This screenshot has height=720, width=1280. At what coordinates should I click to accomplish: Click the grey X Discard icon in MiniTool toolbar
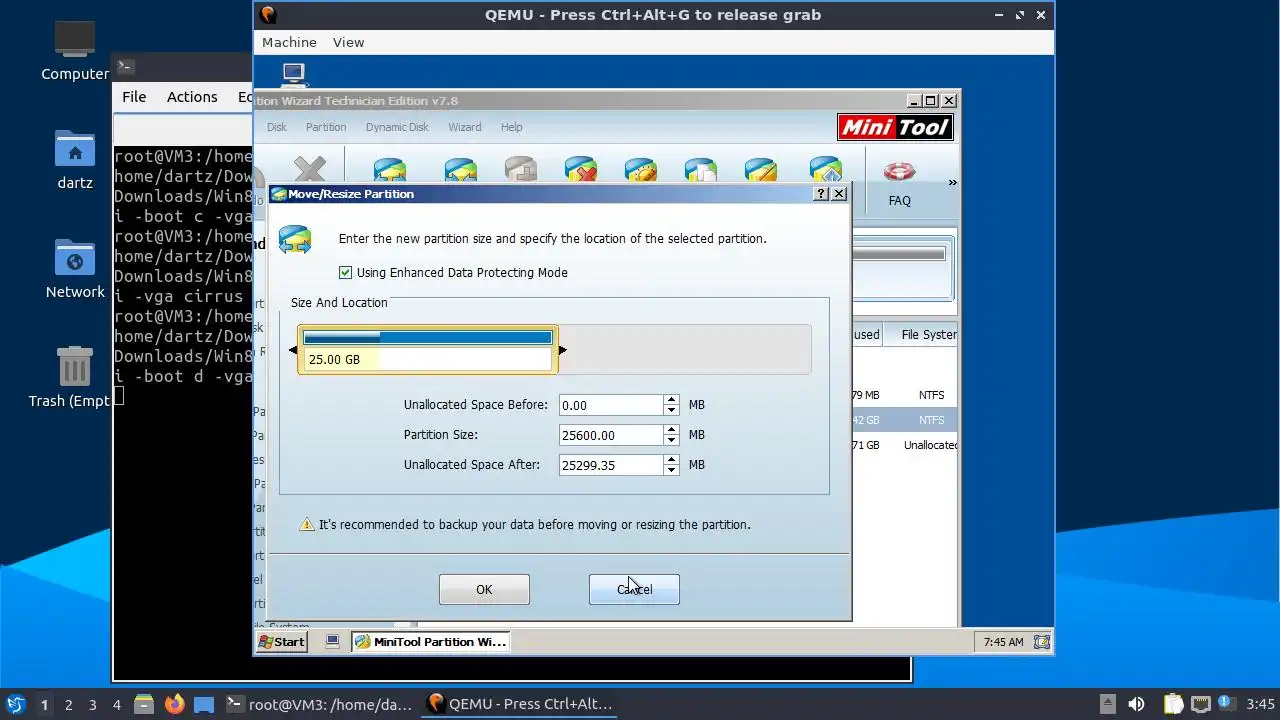[310, 169]
